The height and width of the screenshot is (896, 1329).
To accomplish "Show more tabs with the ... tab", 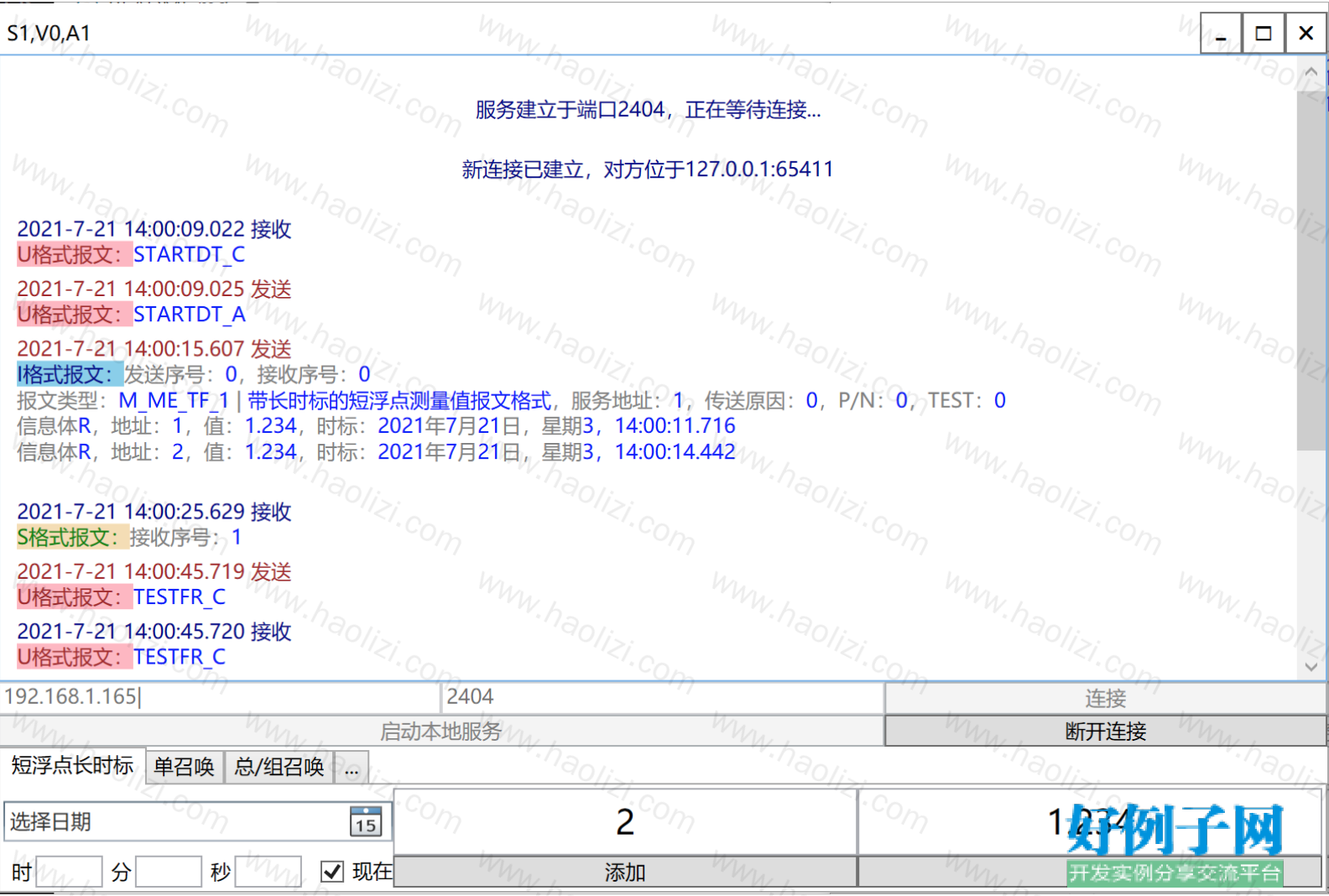I will point(352,767).
